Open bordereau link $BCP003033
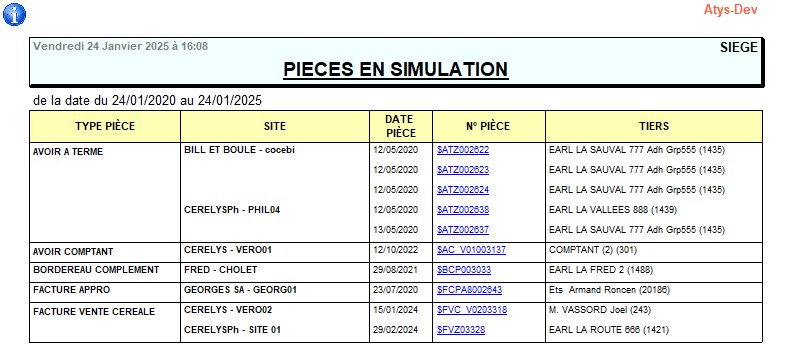786x362 pixels. pyautogui.click(x=464, y=270)
